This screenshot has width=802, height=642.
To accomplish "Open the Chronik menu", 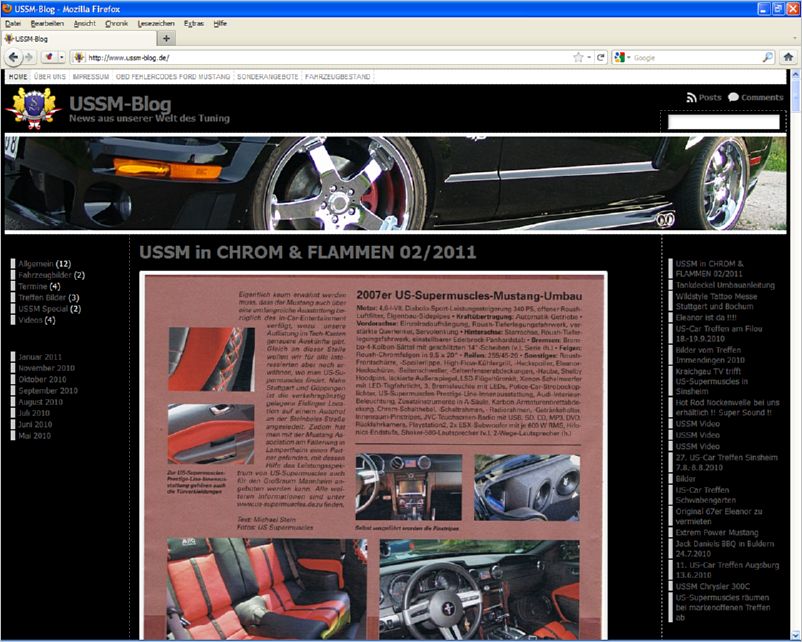I will [x=116, y=24].
